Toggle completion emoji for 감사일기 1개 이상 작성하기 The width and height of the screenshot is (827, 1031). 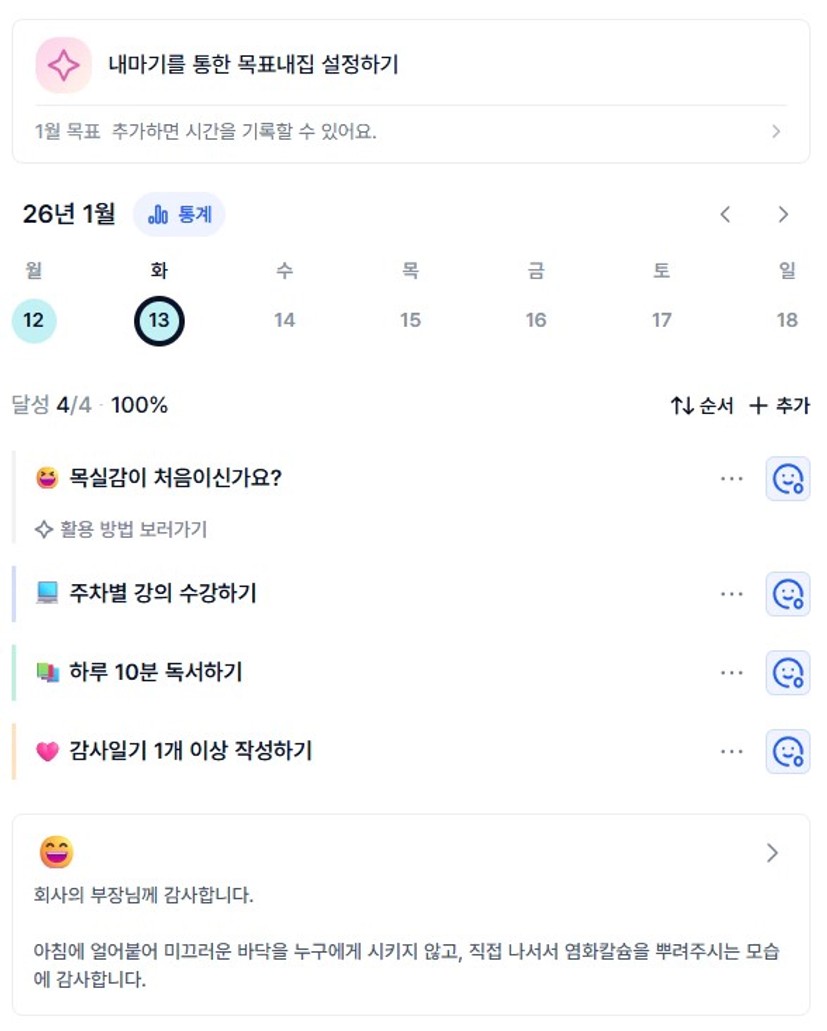788,751
